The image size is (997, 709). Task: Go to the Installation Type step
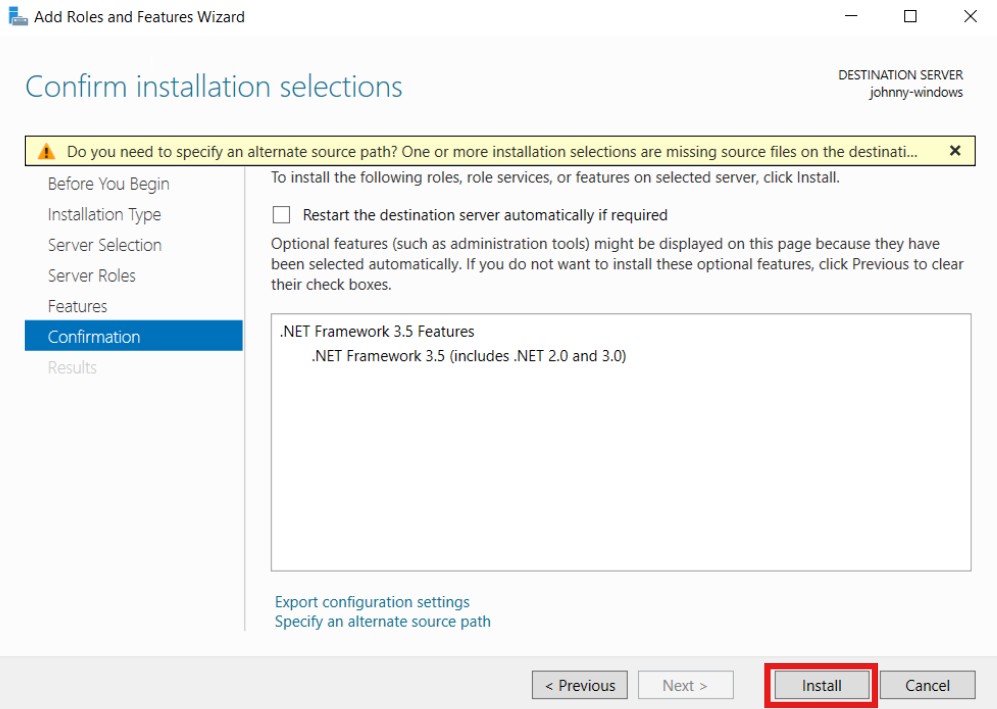click(x=104, y=214)
